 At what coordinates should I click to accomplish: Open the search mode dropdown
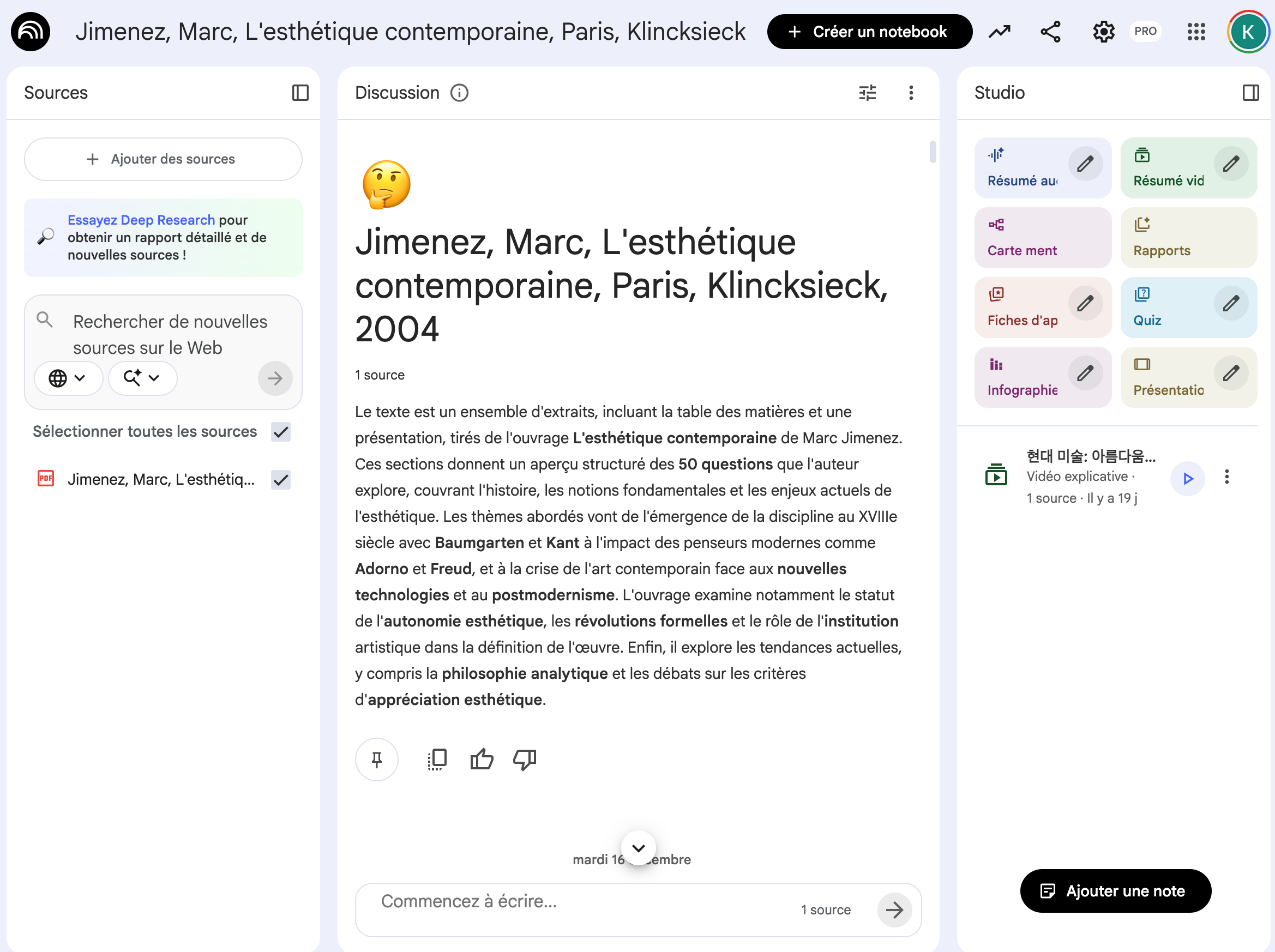pos(142,378)
